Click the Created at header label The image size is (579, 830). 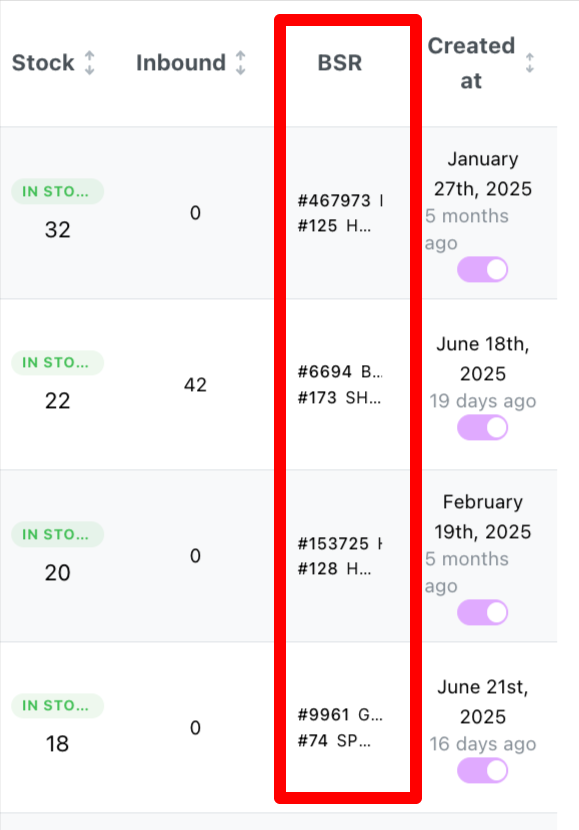click(x=471, y=63)
